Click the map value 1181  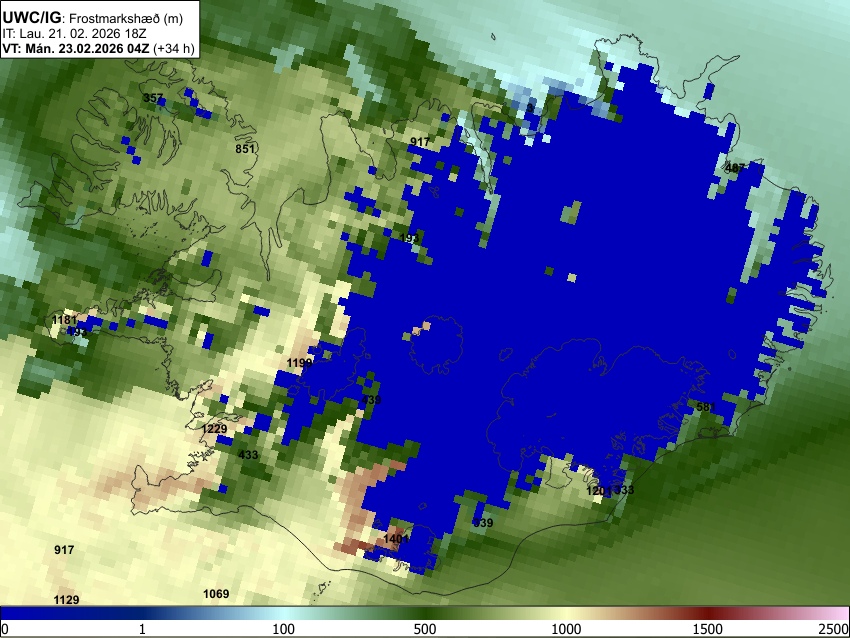coord(65,320)
